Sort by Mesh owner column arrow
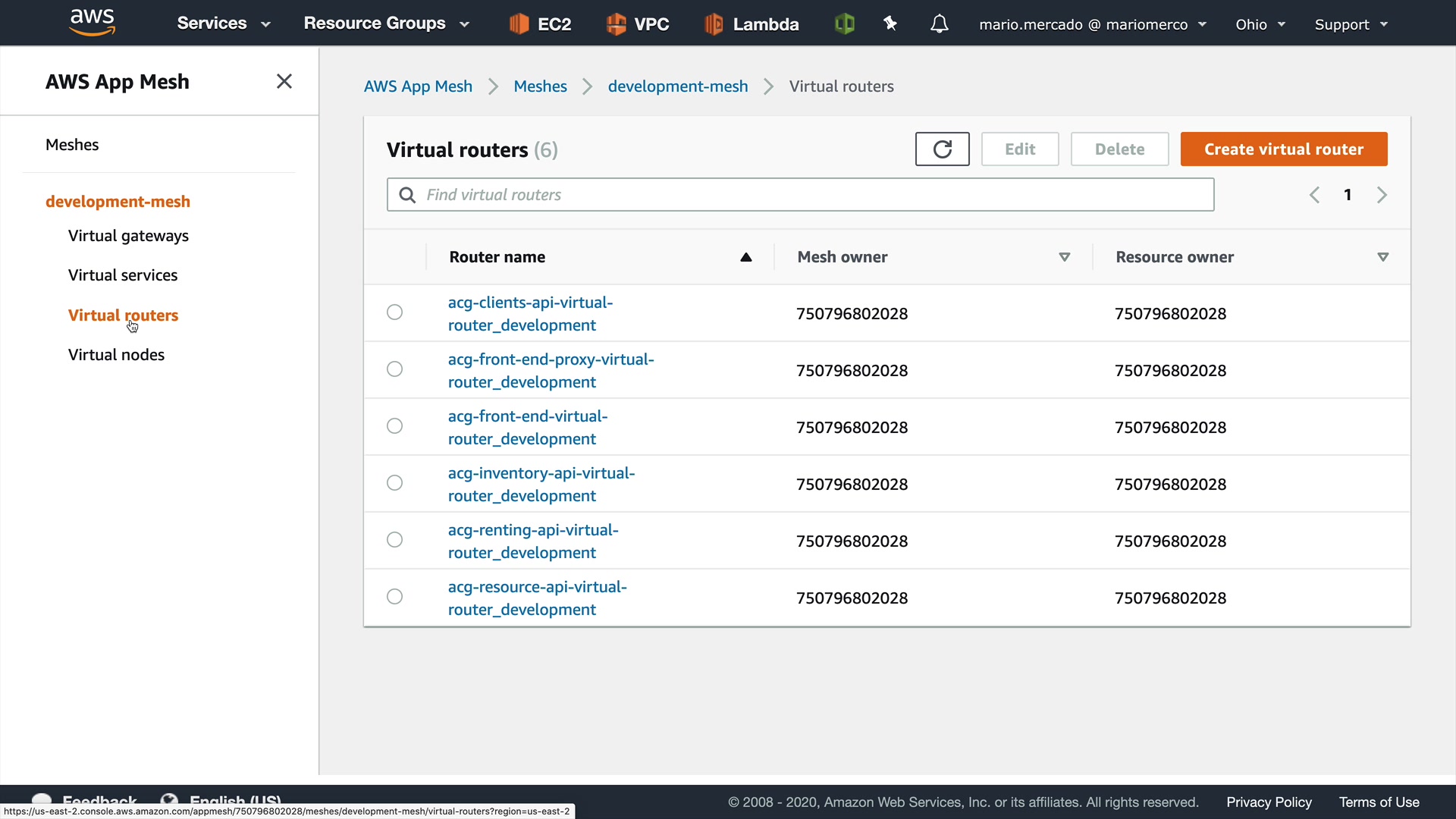Viewport: 1456px width, 819px height. point(1064,257)
